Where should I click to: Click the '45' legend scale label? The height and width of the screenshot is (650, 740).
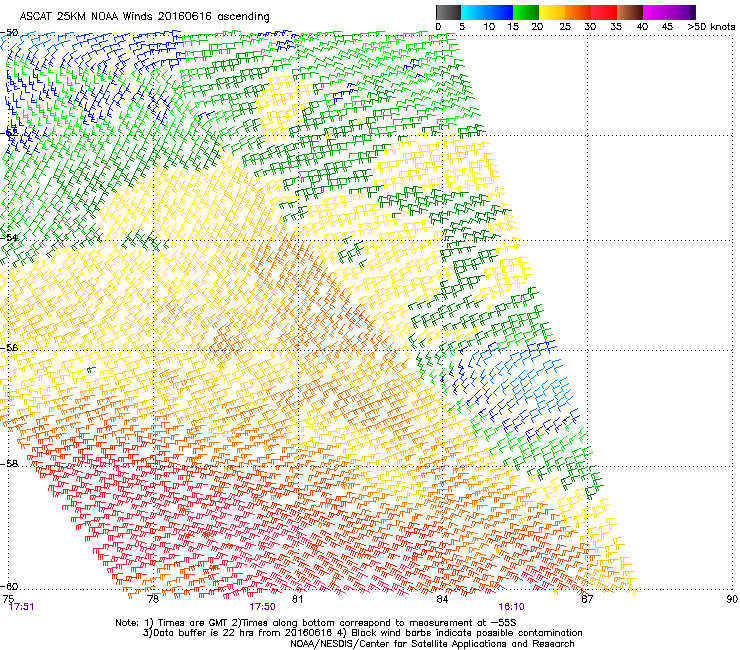(x=667, y=27)
